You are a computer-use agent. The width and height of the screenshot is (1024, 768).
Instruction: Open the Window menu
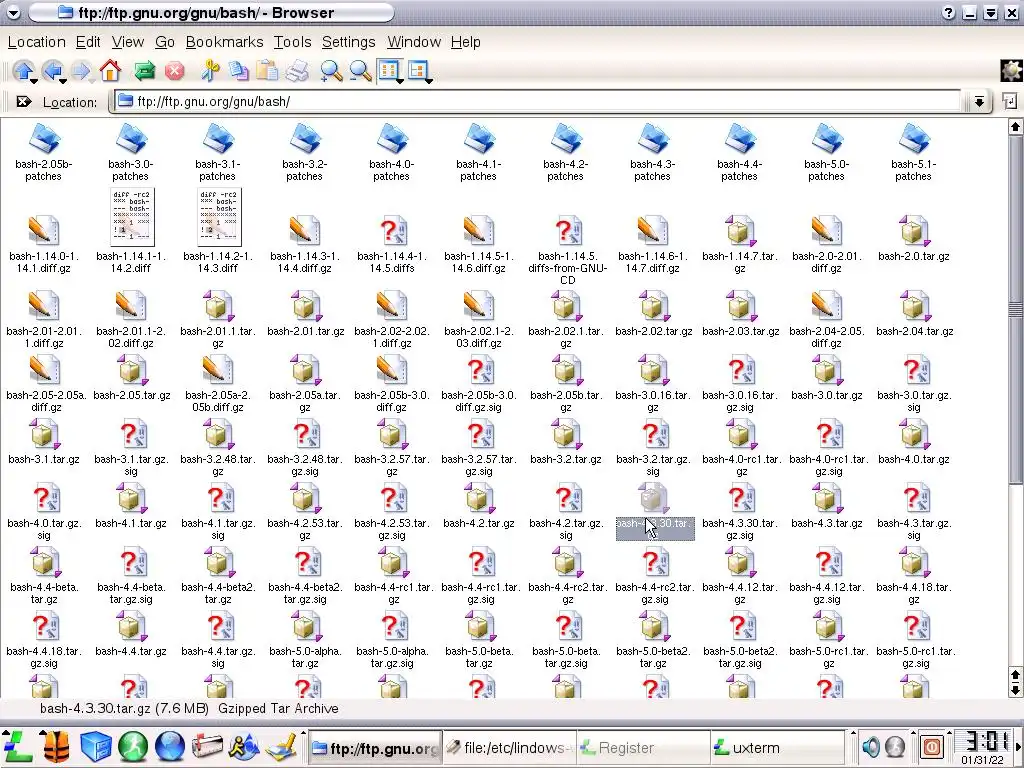coord(413,42)
